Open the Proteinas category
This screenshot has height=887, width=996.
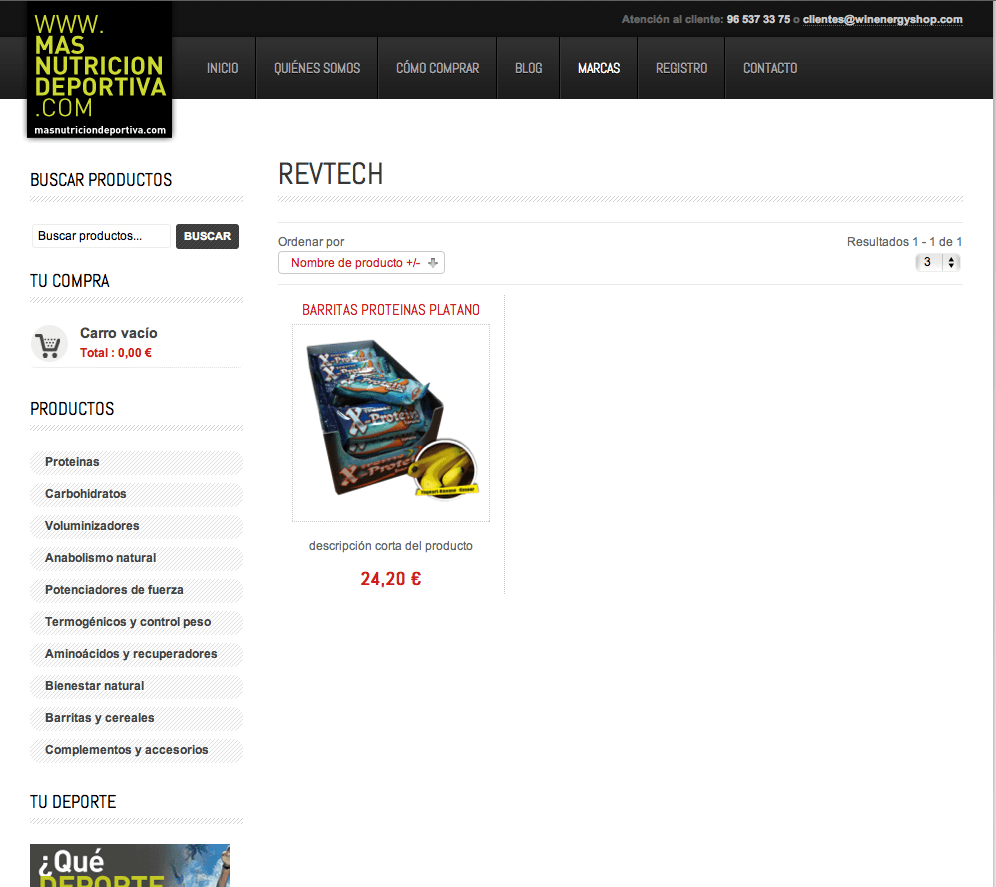coord(137,463)
